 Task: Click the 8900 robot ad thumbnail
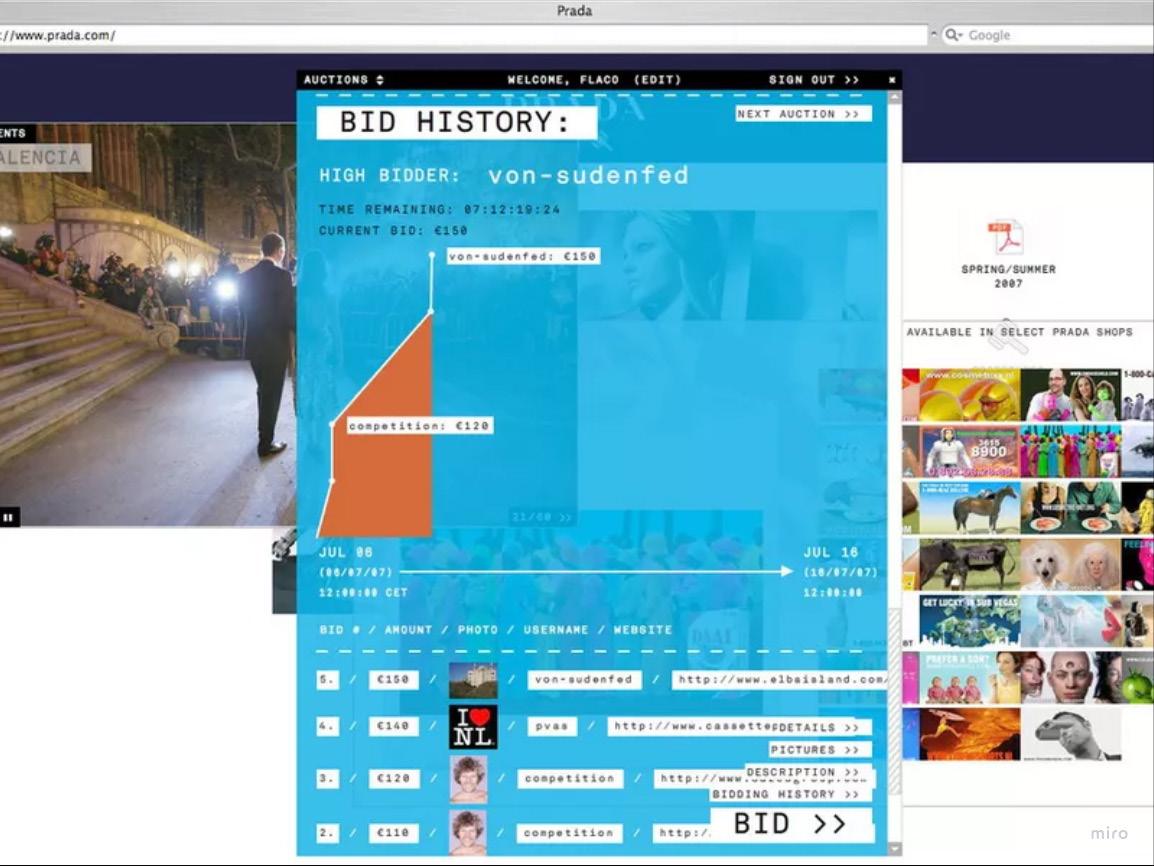(970, 451)
